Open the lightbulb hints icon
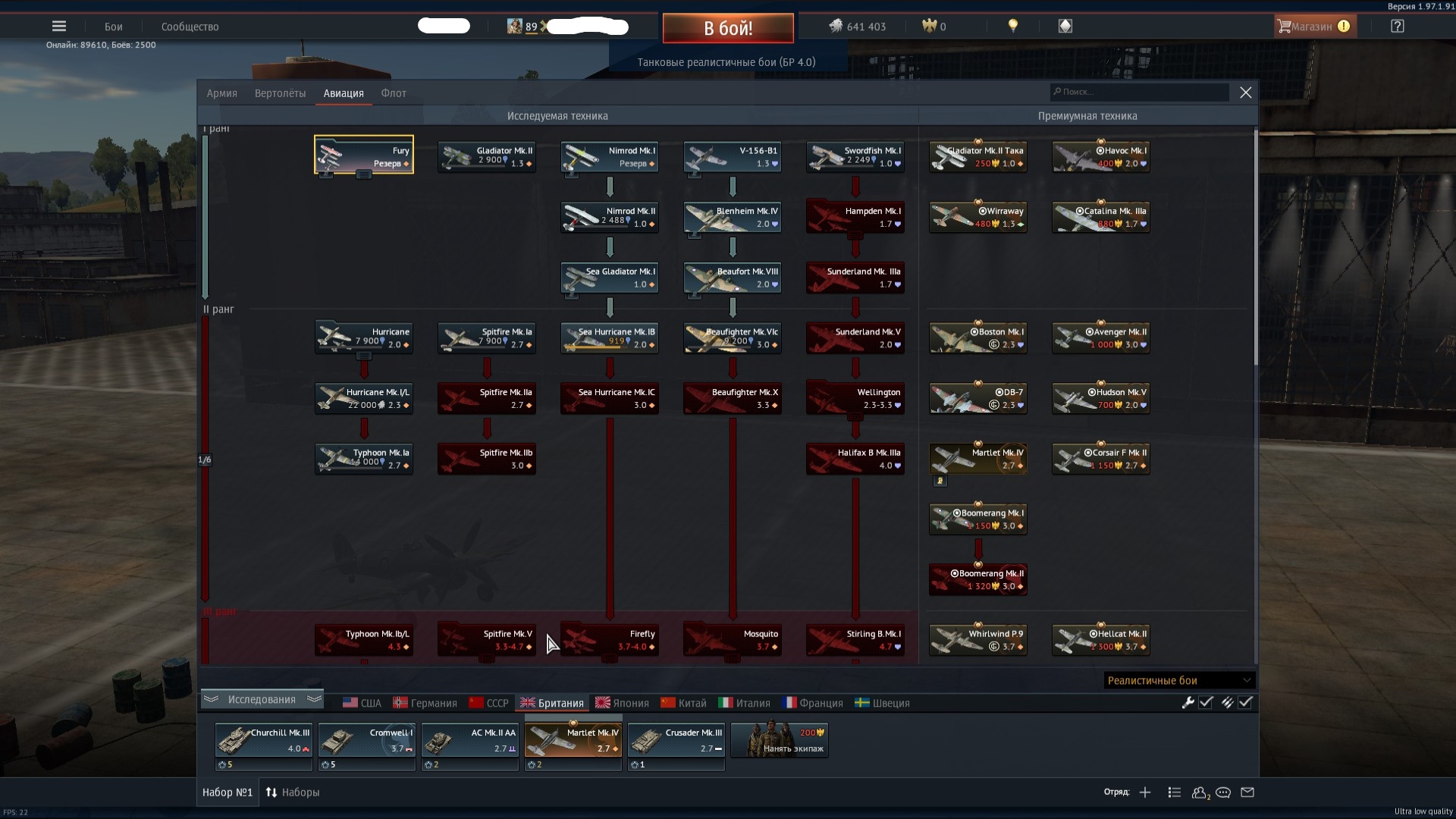1456x819 pixels. 1012,27
